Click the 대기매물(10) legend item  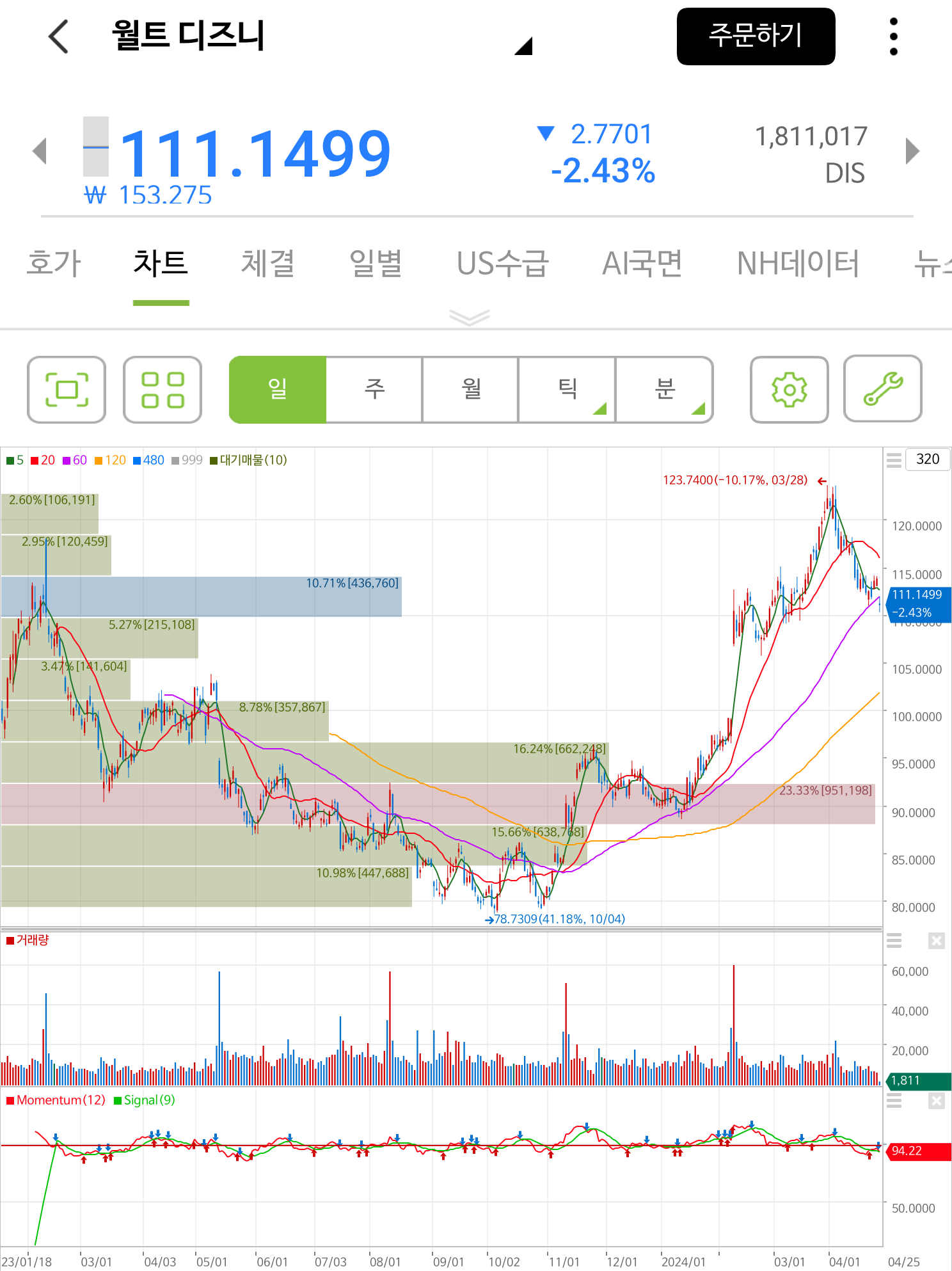[248, 460]
